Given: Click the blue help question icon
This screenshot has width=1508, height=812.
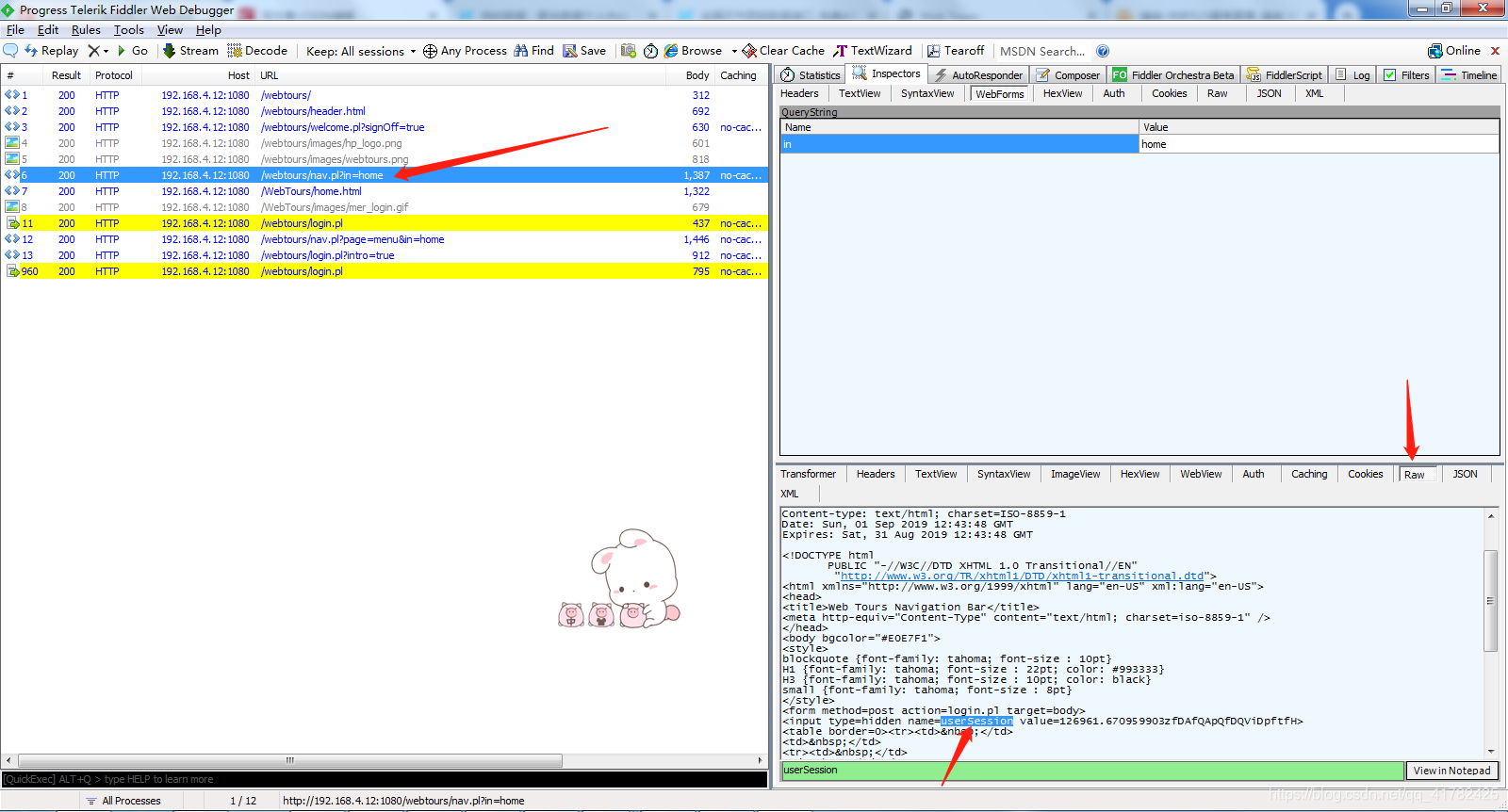Looking at the screenshot, I should [1103, 51].
